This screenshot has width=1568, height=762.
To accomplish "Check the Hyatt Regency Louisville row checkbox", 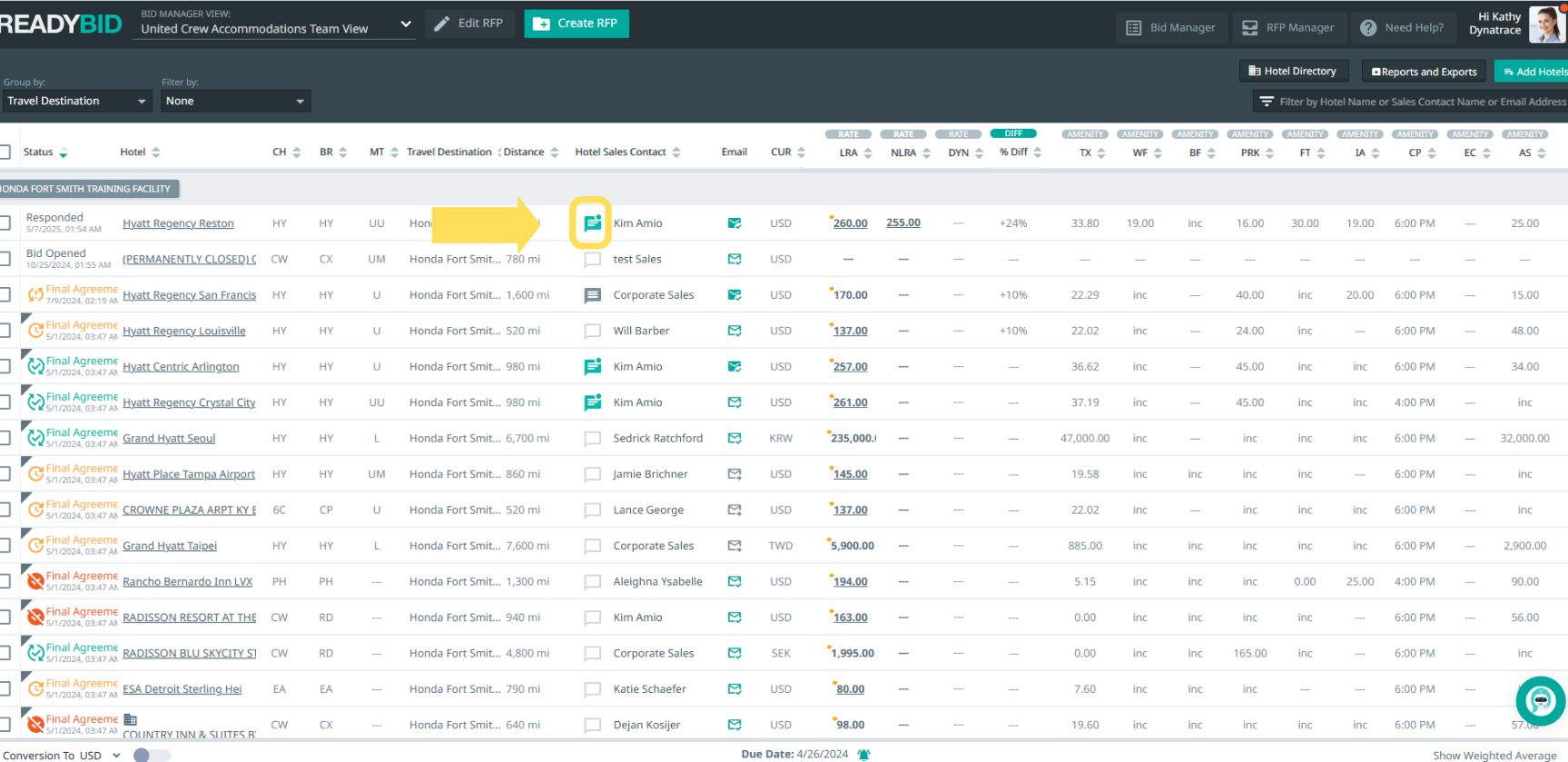I will pos(5,331).
